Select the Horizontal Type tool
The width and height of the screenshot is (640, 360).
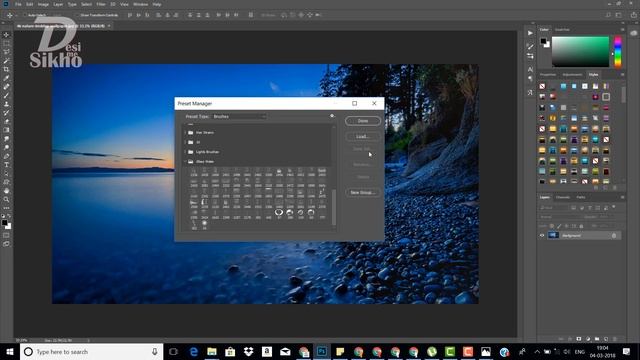tap(6, 165)
